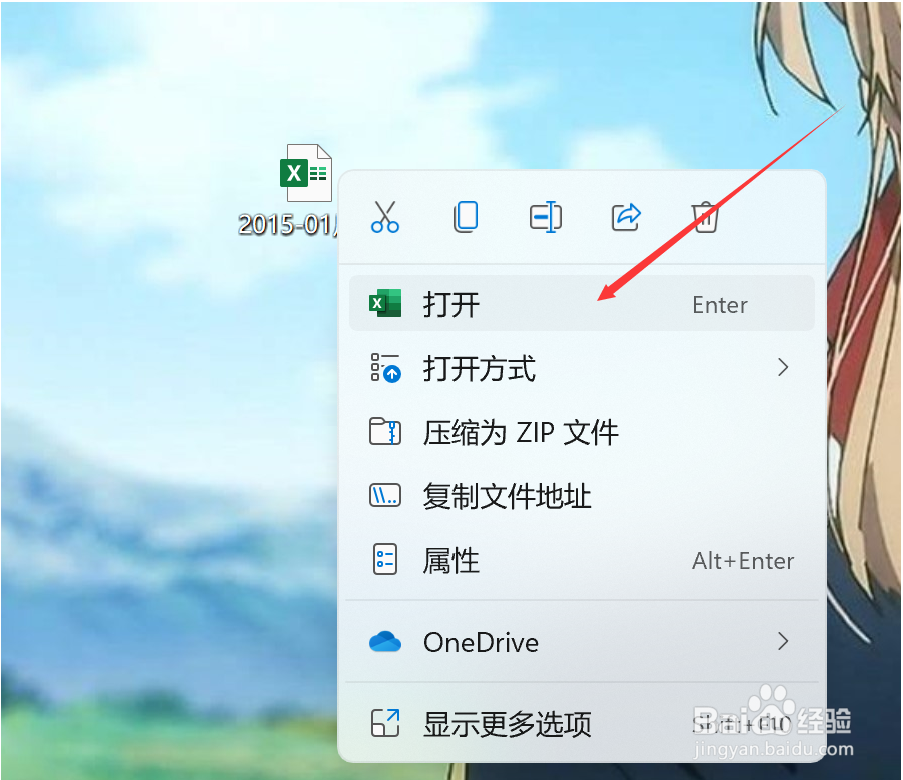Select the Excel desktop file icon
The width and height of the screenshot is (903, 780).
click(x=306, y=172)
